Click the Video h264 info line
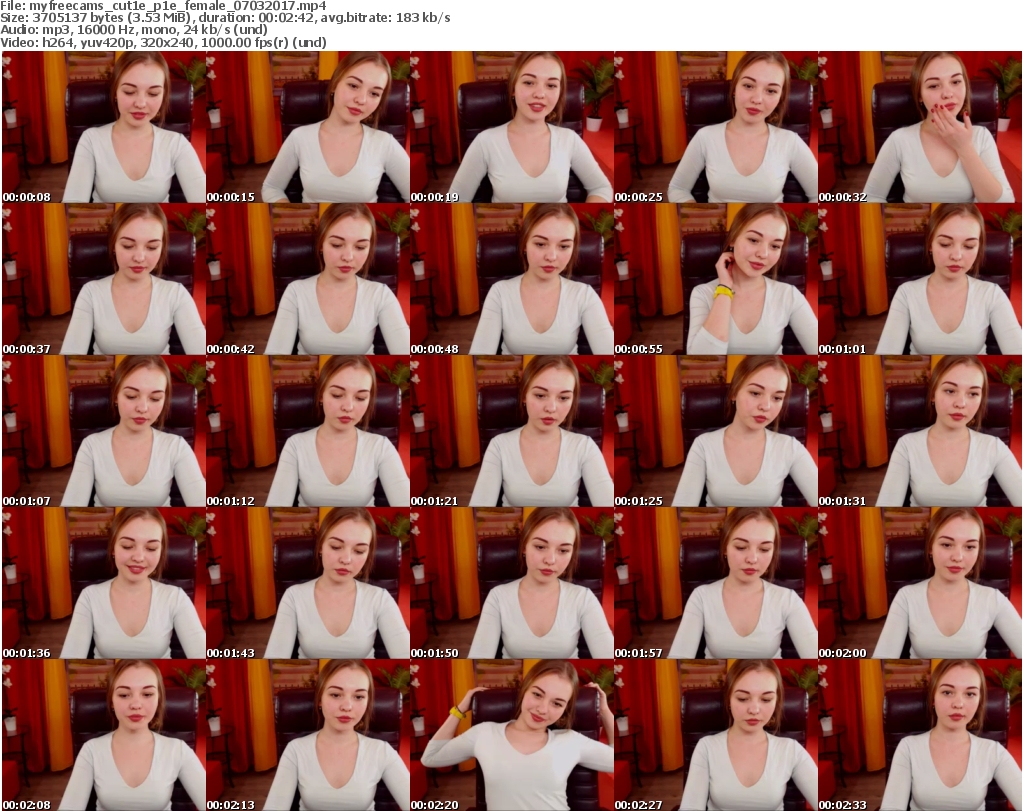The width and height of the screenshot is (1024, 811). tap(163, 42)
